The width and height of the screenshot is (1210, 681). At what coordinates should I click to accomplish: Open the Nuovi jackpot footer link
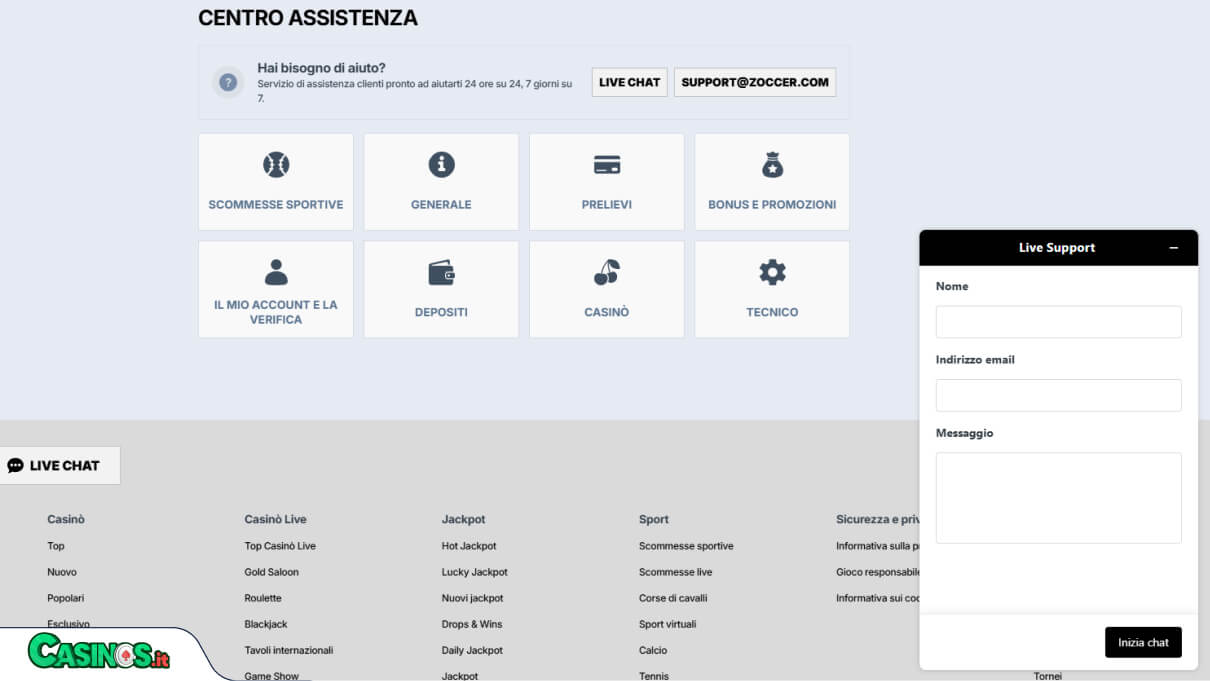click(x=473, y=598)
